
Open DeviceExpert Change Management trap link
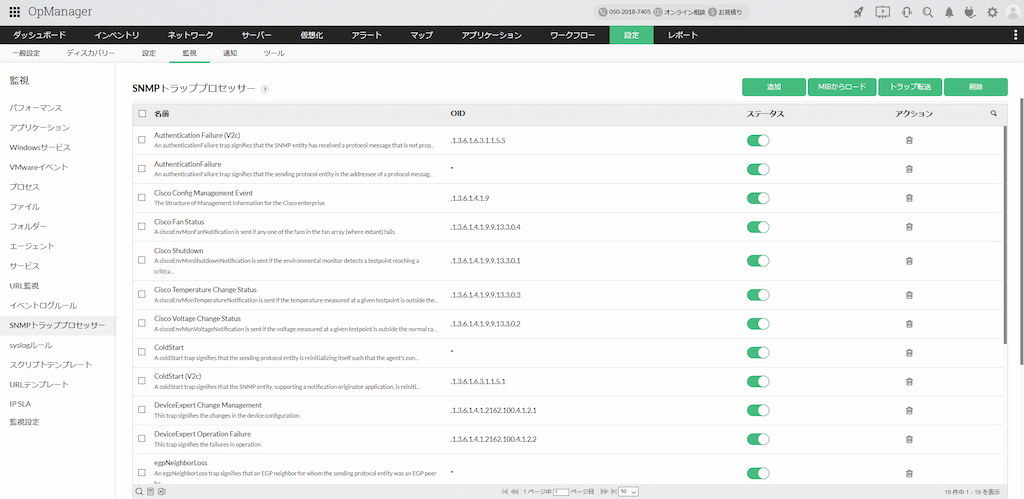pos(207,405)
